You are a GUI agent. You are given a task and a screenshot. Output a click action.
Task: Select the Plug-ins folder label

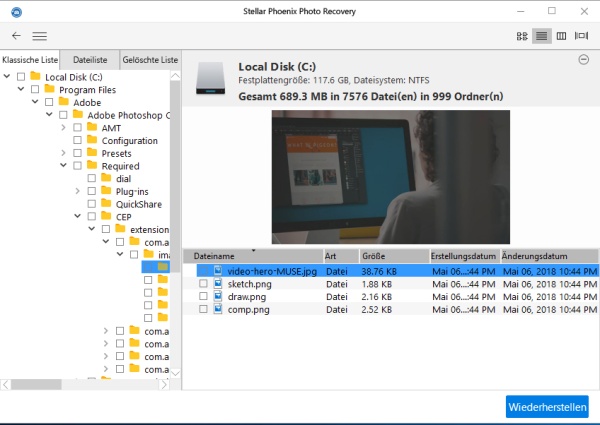[x=132, y=191]
